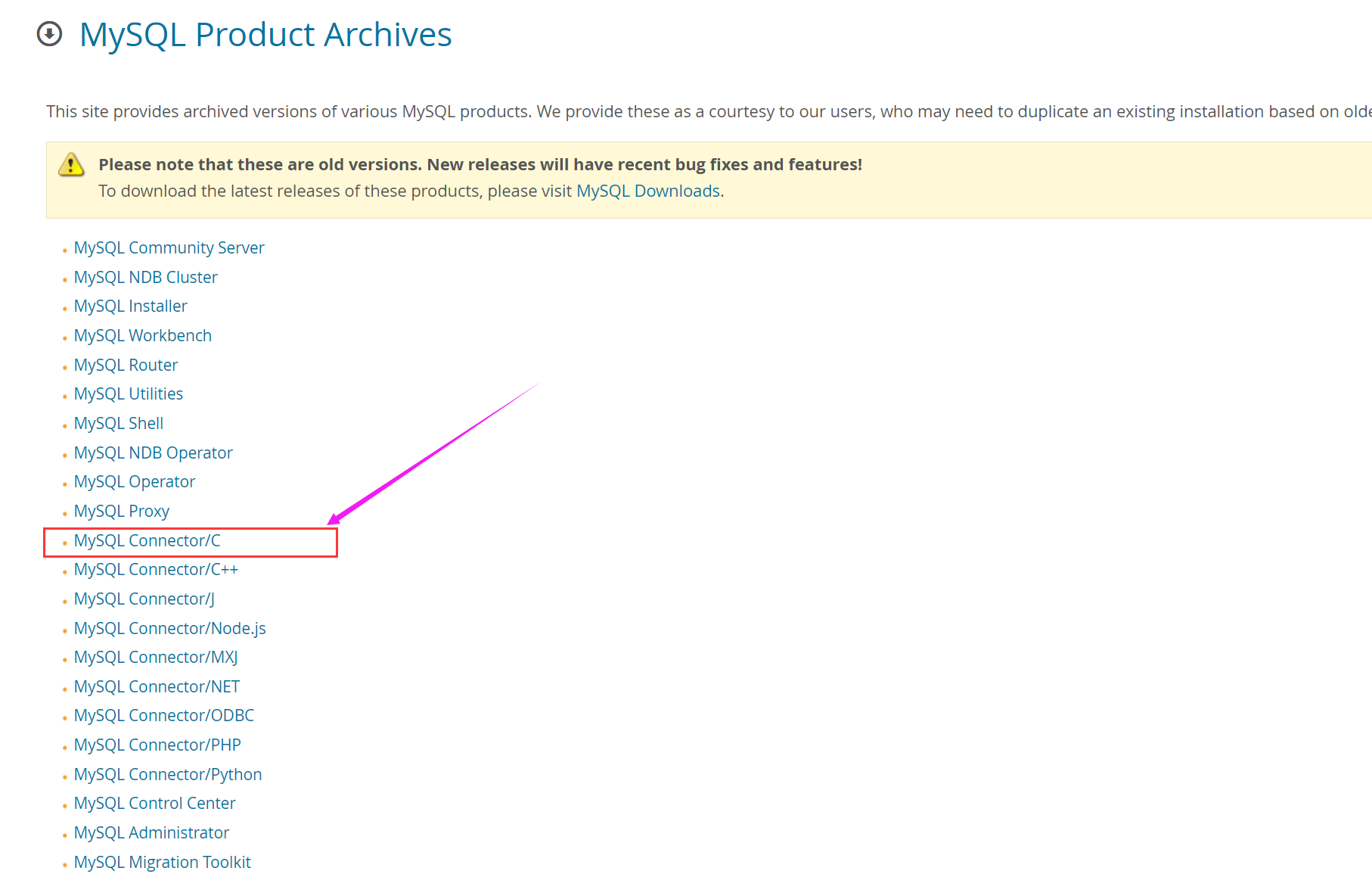Open MySQL NDB Operator link

click(153, 453)
